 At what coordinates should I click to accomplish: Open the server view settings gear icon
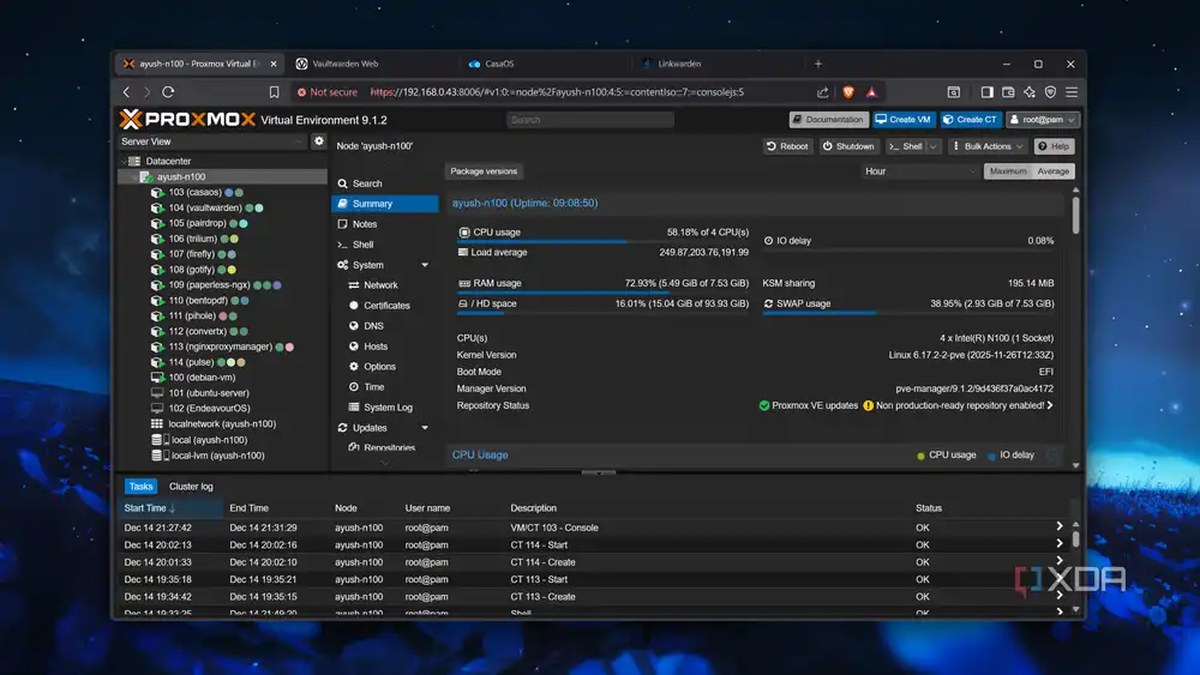click(319, 141)
